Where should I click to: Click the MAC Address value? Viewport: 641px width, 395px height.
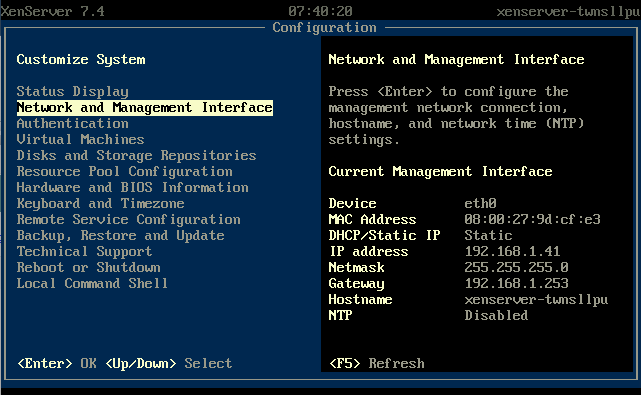[x=532, y=219]
